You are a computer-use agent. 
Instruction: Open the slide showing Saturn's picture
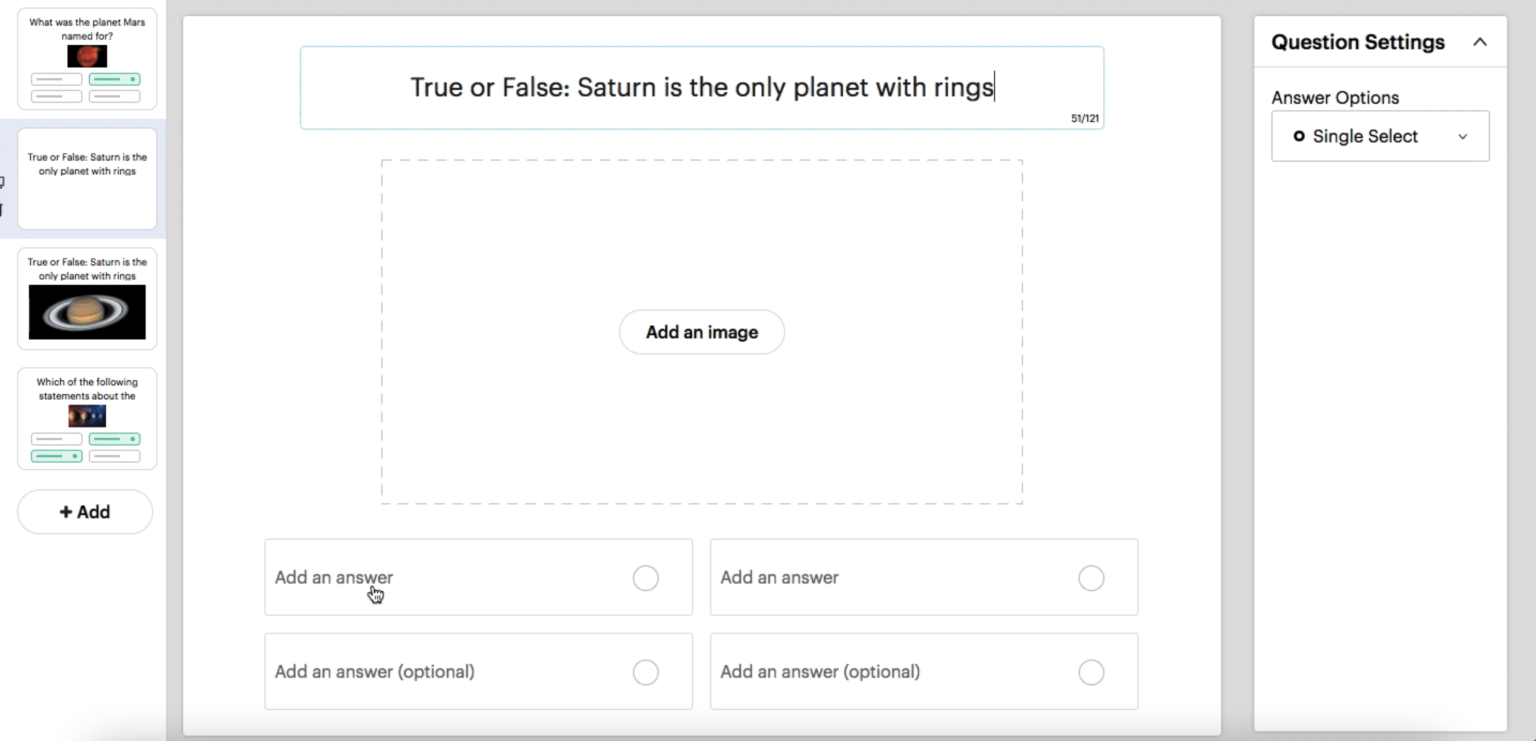[x=87, y=299]
